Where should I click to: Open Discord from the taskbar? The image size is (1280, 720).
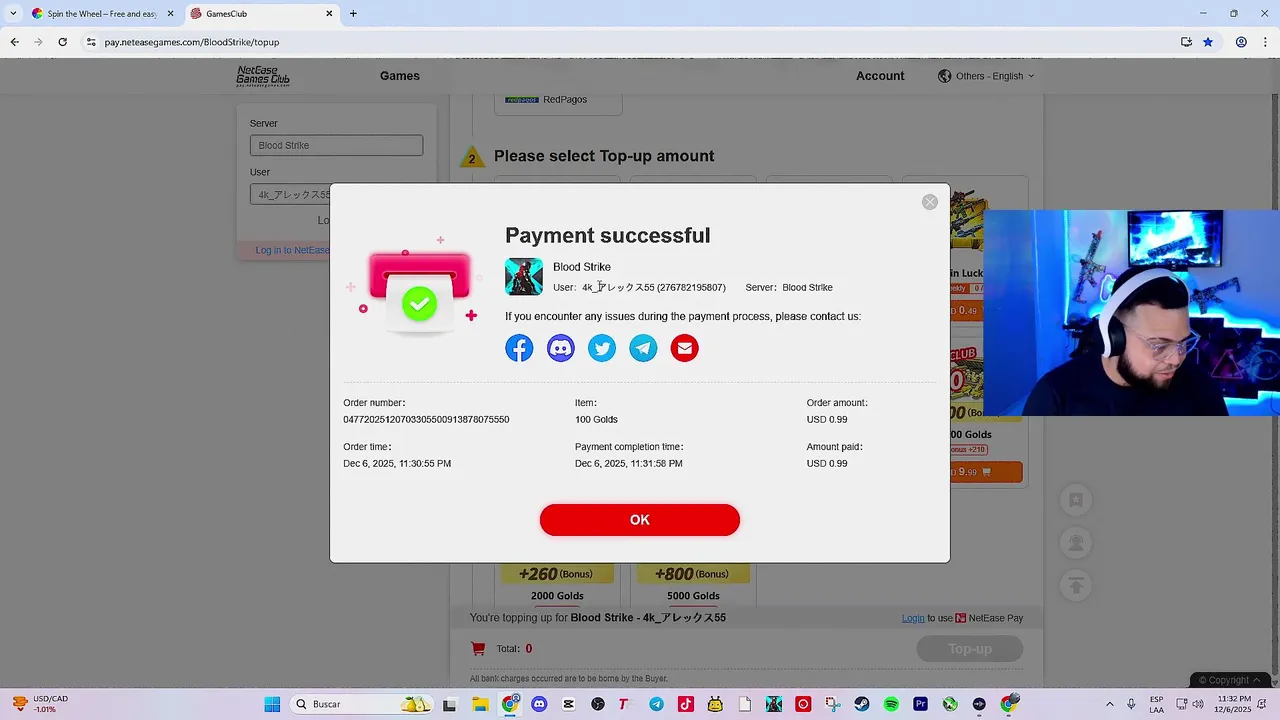pyautogui.click(x=539, y=704)
